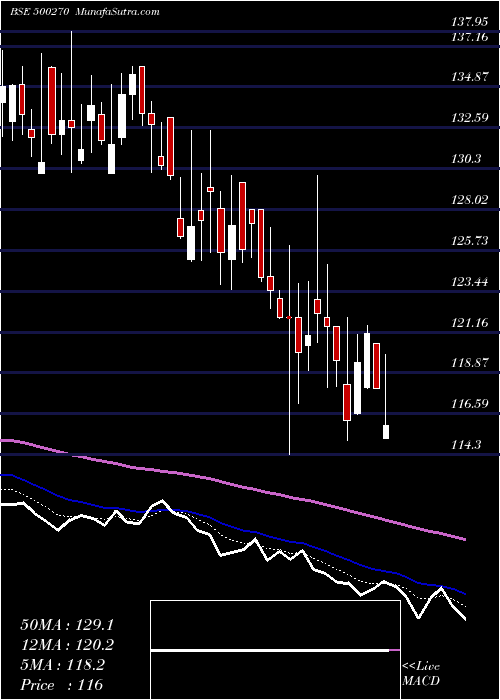
Task: Click the 125.73 price level value
Action: click(469, 241)
